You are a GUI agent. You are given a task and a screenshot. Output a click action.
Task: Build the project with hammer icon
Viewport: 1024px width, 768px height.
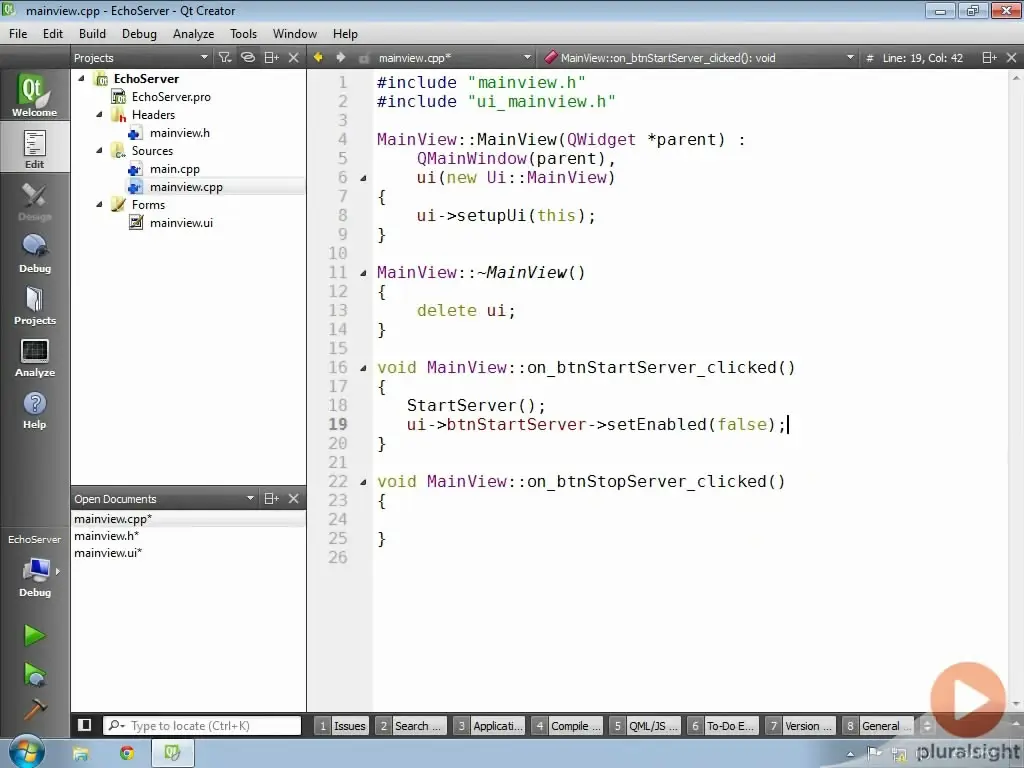pyautogui.click(x=34, y=710)
